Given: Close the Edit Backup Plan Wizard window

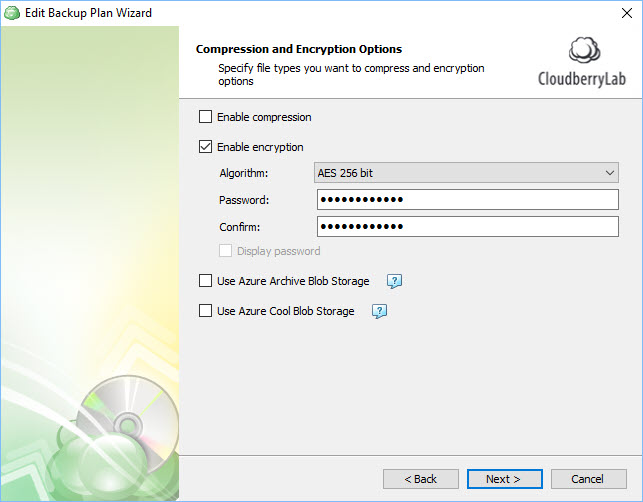Looking at the screenshot, I should coord(627,13).
